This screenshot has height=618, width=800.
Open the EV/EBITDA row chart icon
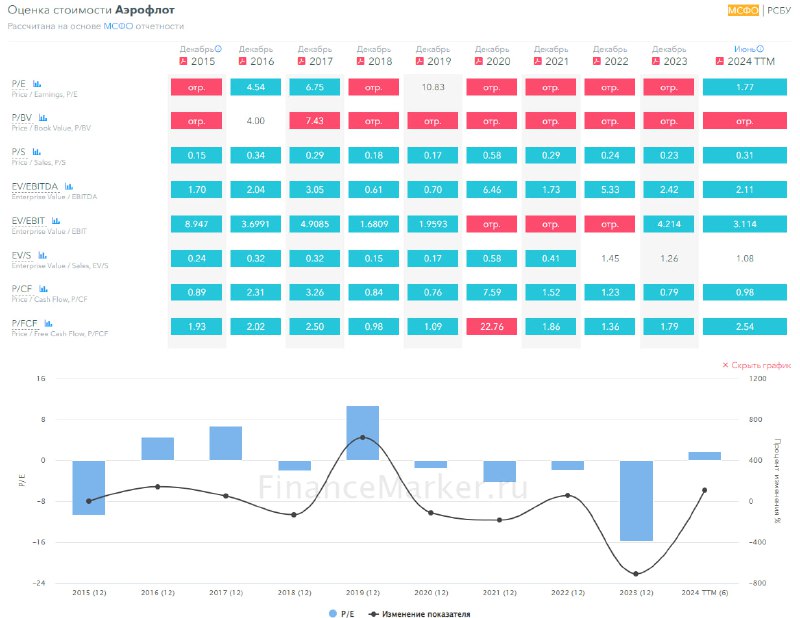tap(69, 186)
